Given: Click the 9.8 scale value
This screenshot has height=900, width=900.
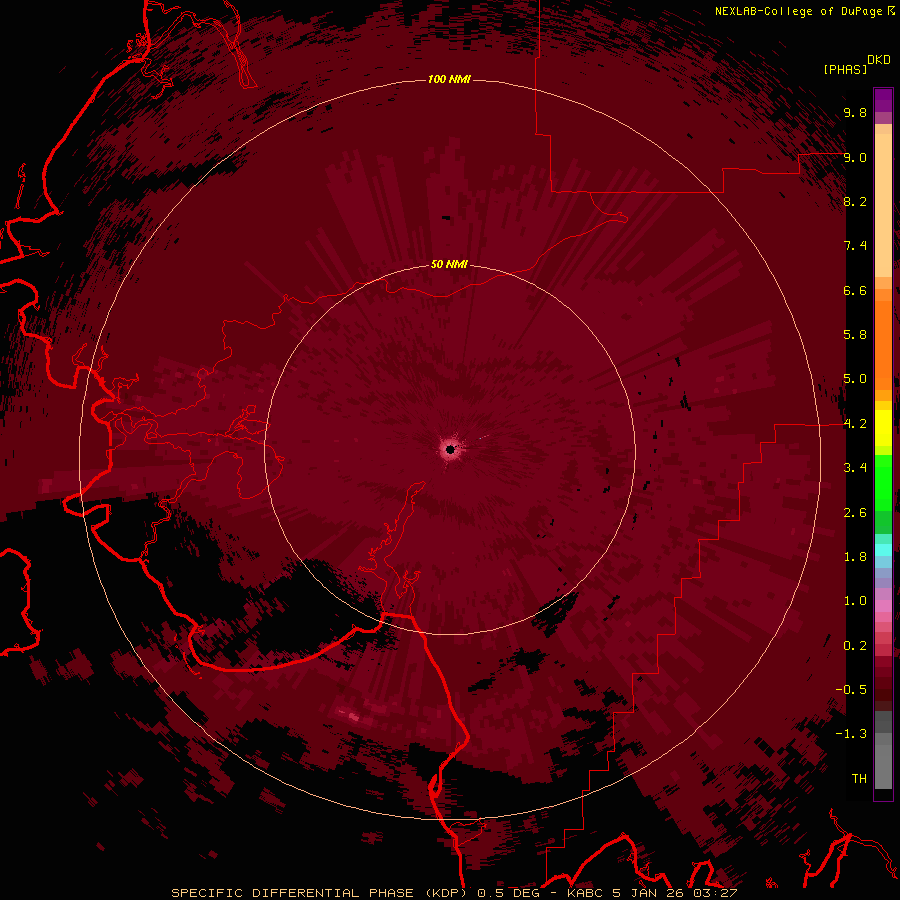Looking at the screenshot, I should click(x=855, y=113).
